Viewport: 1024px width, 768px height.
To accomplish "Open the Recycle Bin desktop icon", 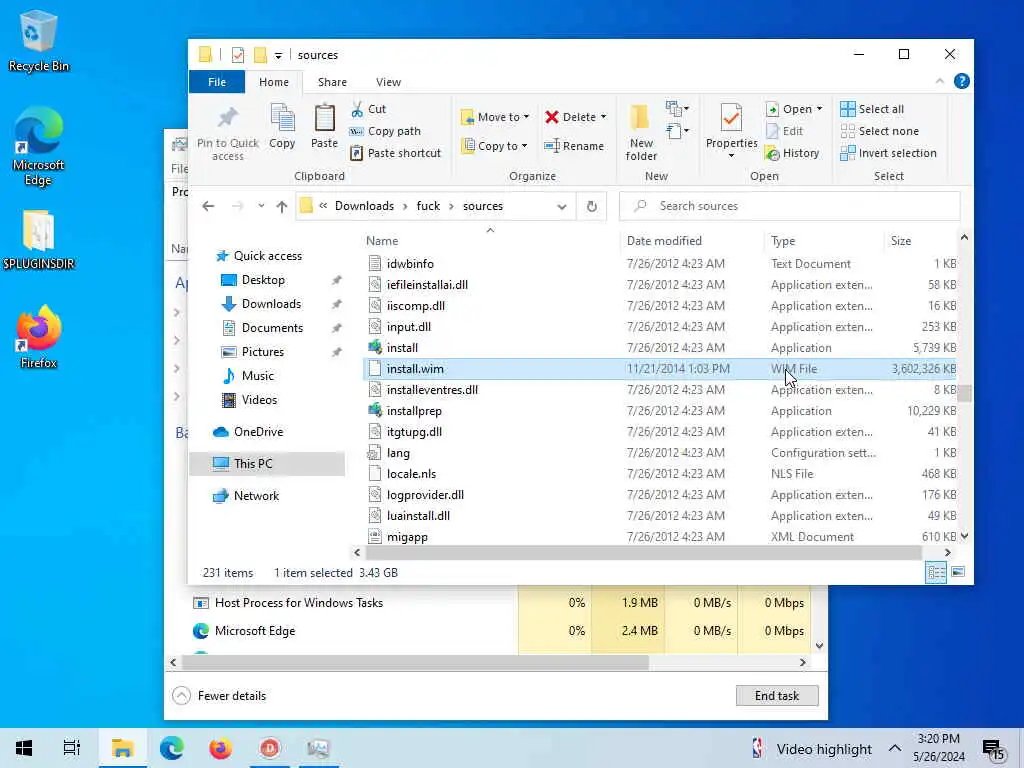I will (x=38, y=41).
